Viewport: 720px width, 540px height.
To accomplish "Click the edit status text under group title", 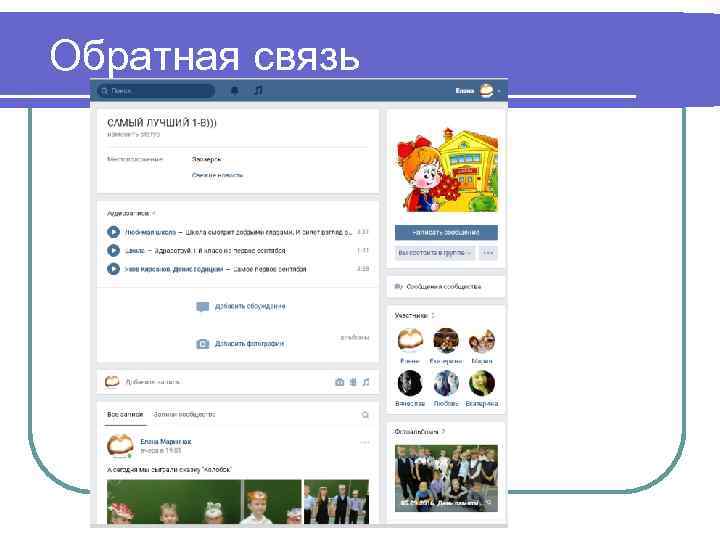I will (134, 135).
